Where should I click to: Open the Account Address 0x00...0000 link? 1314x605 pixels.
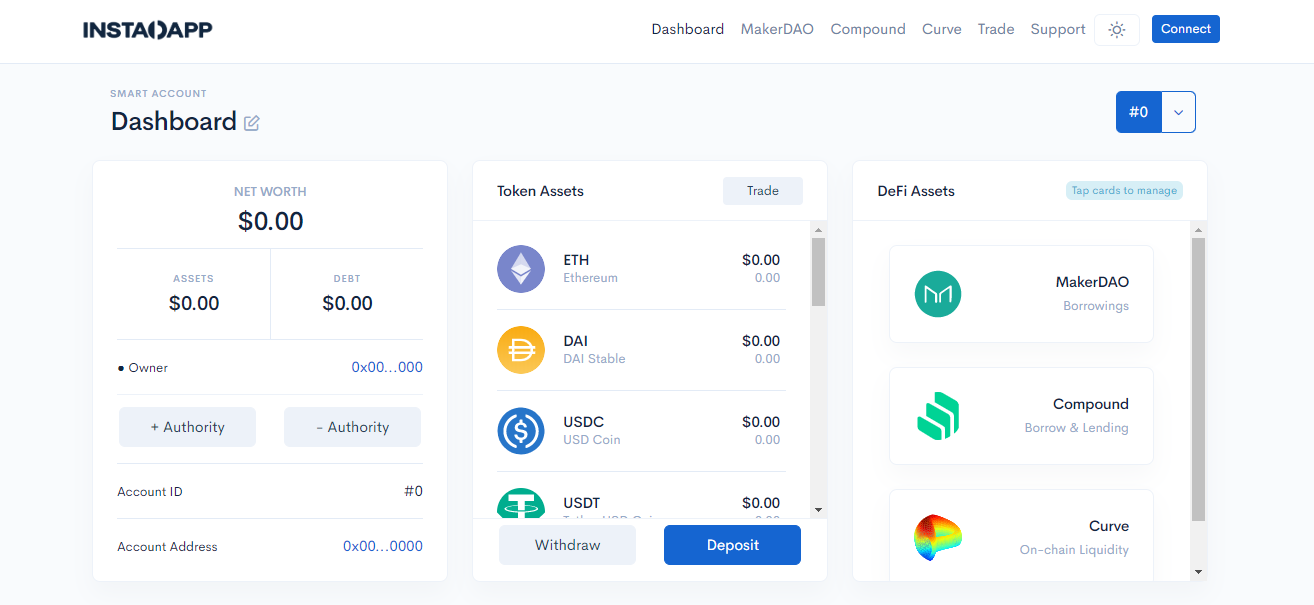(383, 546)
